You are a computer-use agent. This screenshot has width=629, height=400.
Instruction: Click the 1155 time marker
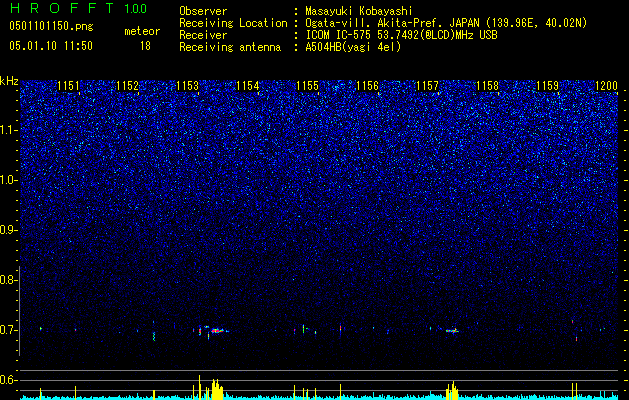(x=307, y=86)
